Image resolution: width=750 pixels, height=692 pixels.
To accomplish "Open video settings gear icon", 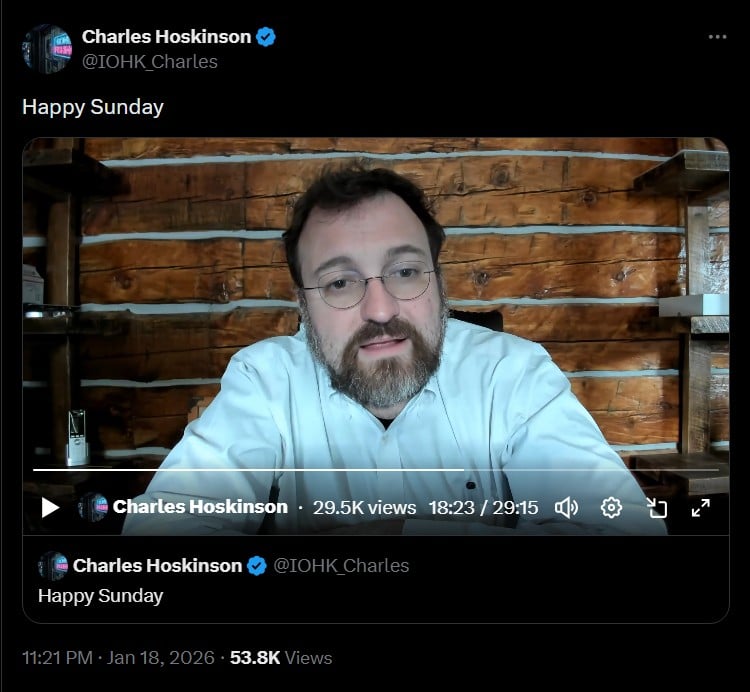I will [611, 507].
